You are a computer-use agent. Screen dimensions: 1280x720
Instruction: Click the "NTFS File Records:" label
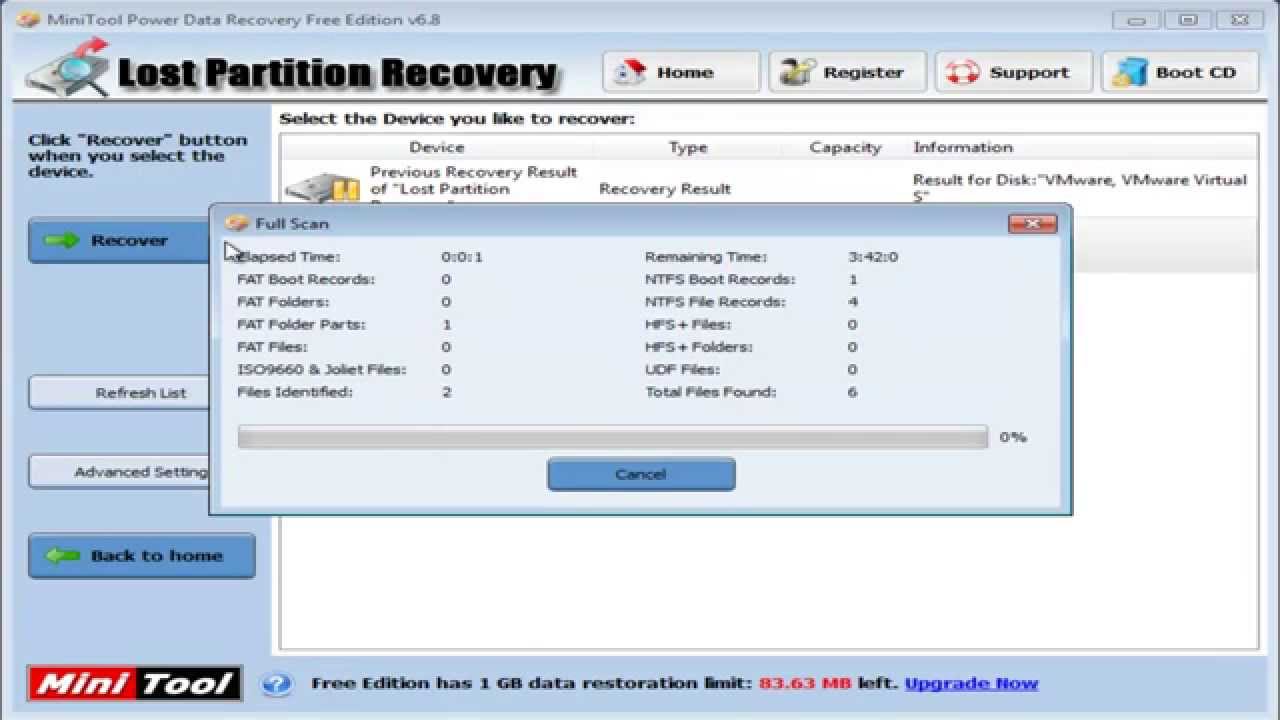tap(715, 302)
